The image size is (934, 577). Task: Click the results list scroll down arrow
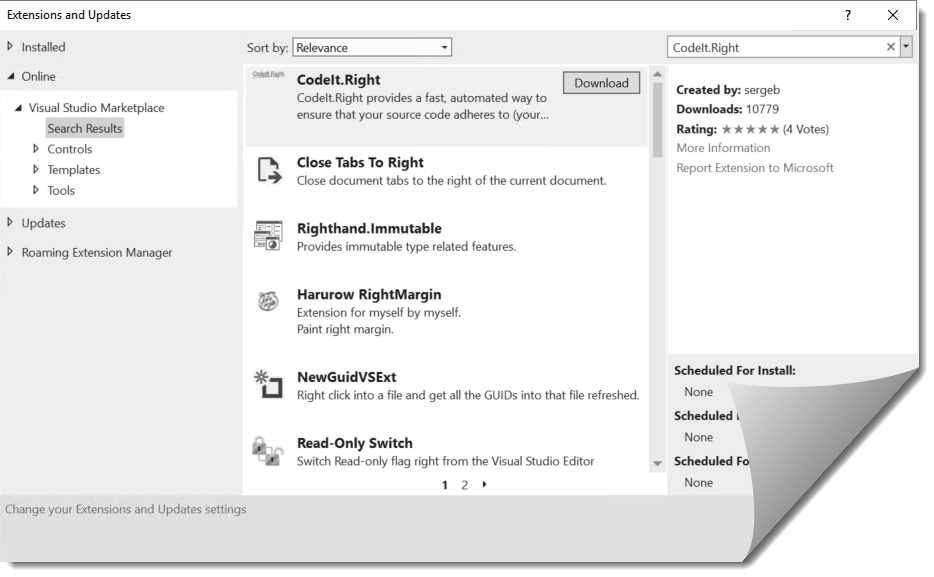pos(657,464)
